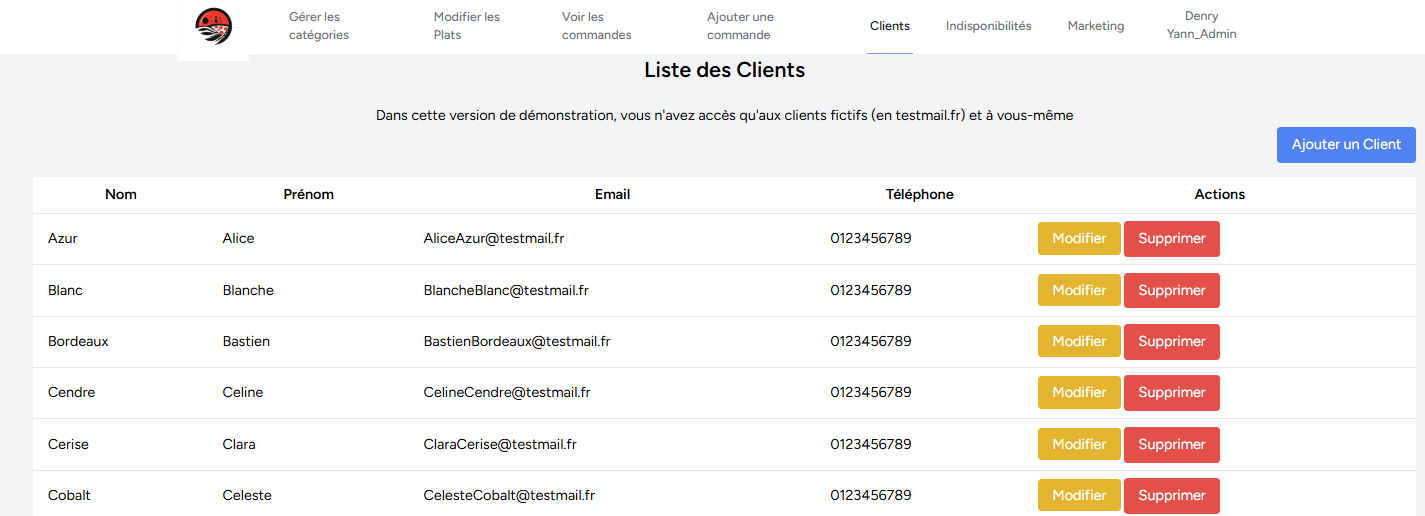Click the name Cerise
Screen dimensions: 1425x516
coord(68,444)
